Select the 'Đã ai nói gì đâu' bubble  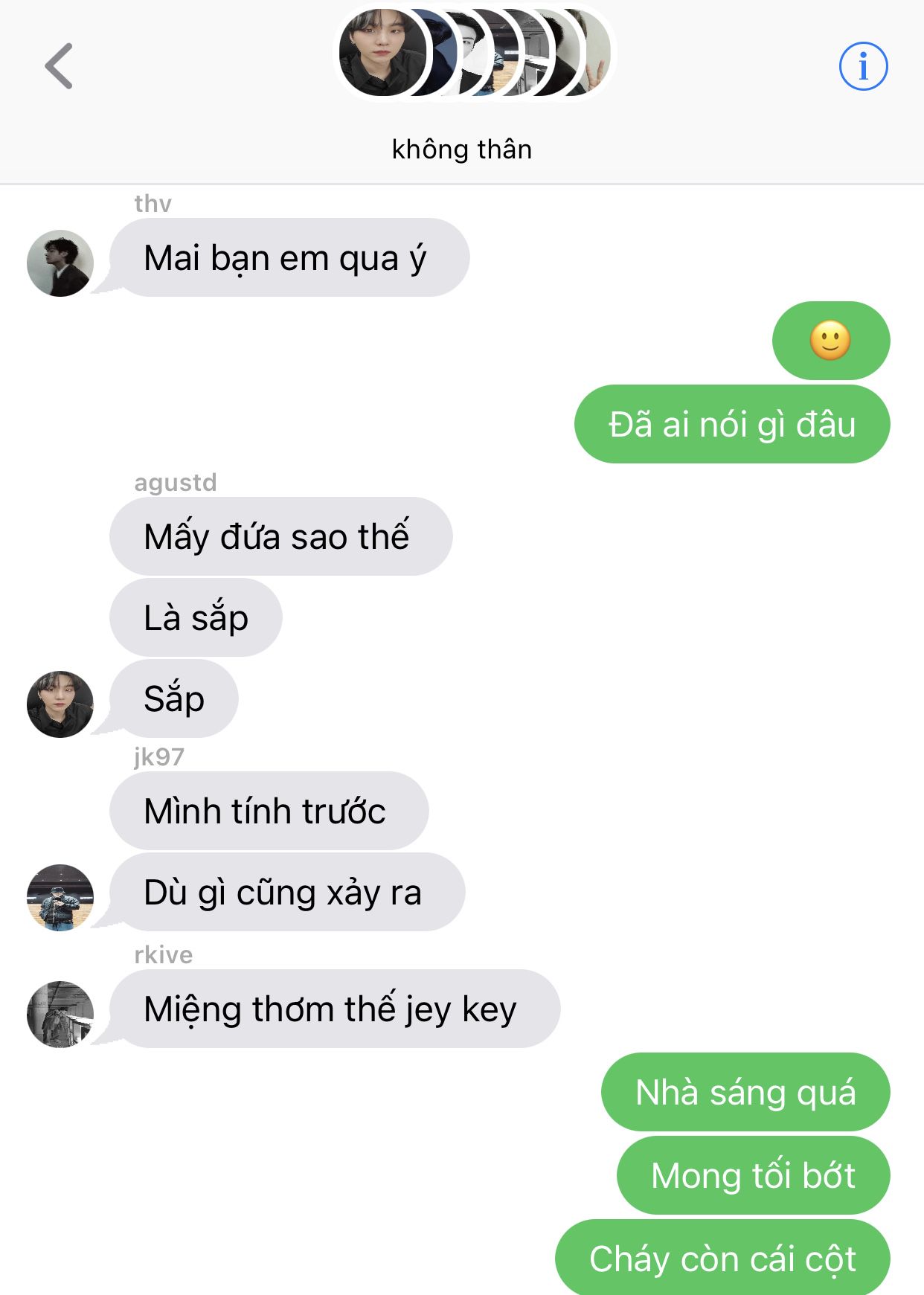732,424
